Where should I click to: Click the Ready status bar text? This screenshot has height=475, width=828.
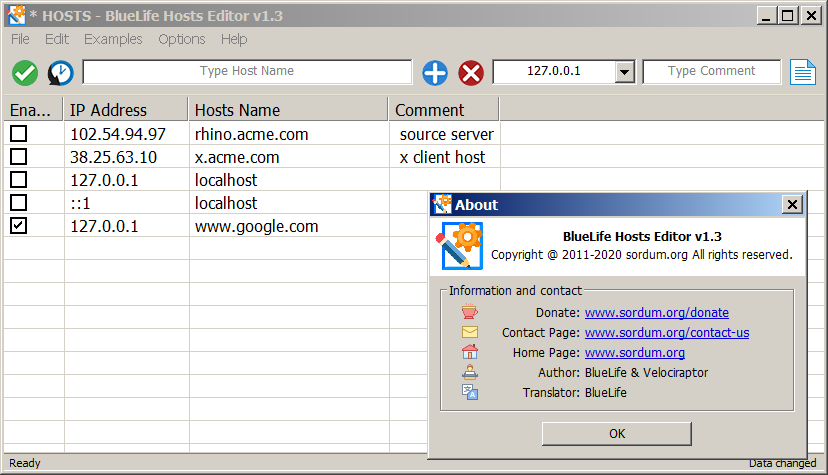[25, 463]
